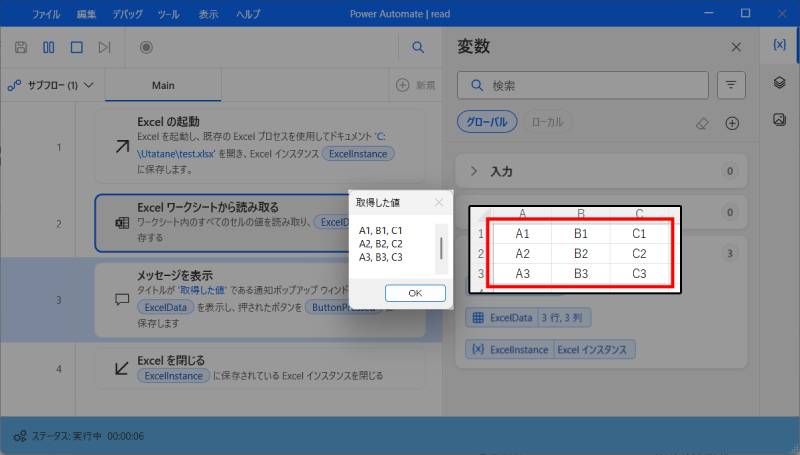Start the recorder with the circle icon
This screenshot has width=800, height=455.
coord(146,47)
